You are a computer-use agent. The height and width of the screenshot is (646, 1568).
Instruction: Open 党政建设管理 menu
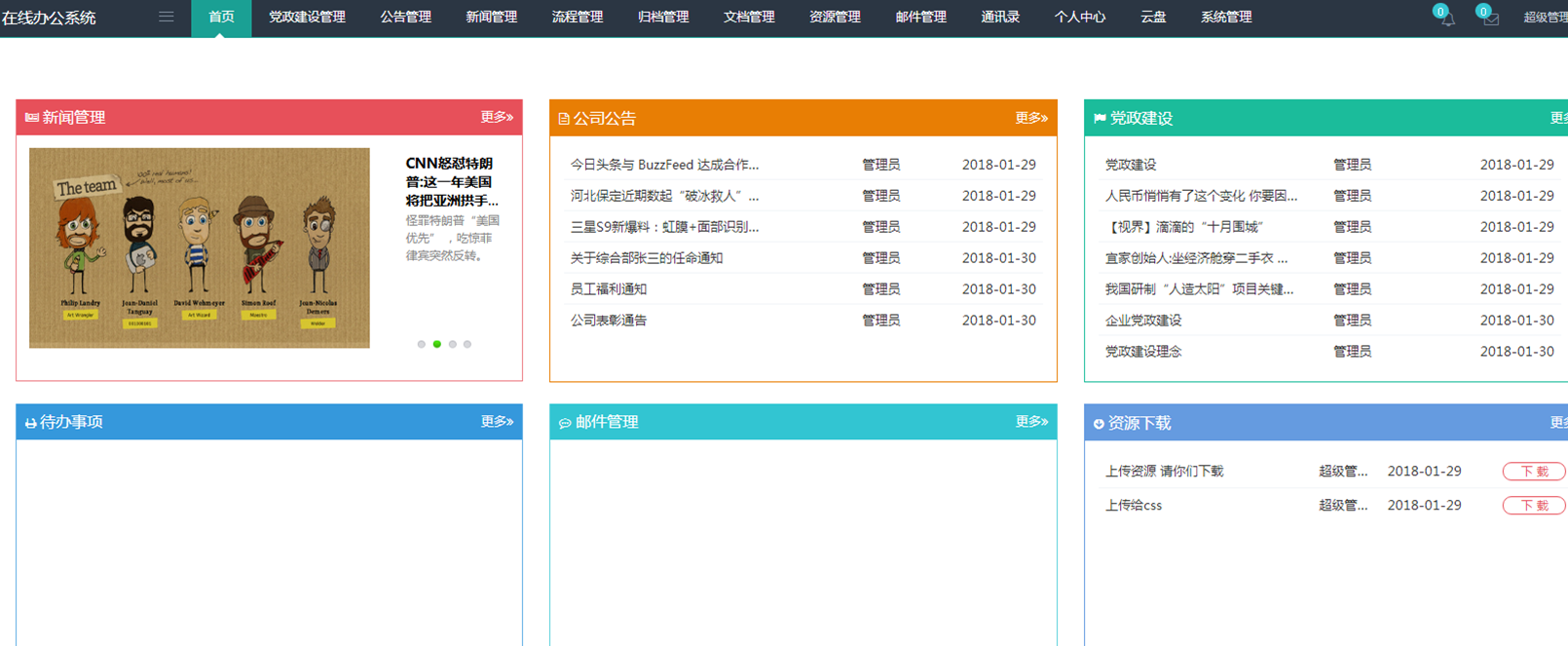307,18
